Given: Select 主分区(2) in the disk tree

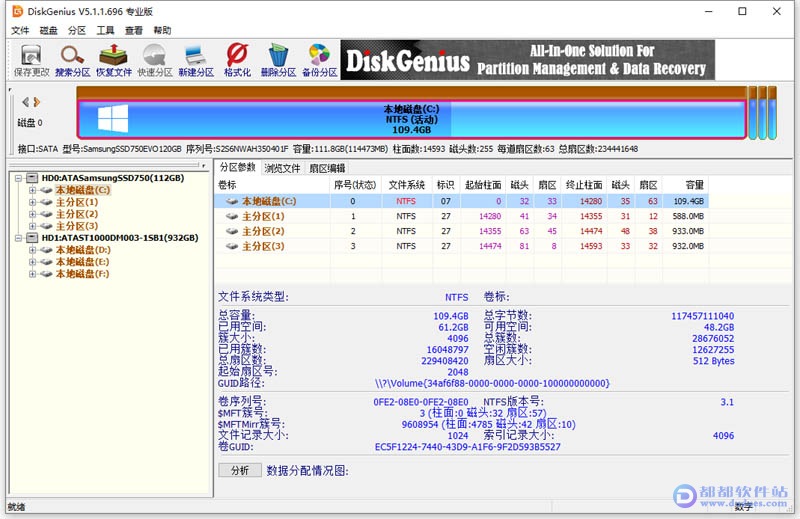Looking at the screenshot, I should tap(77, 214).
